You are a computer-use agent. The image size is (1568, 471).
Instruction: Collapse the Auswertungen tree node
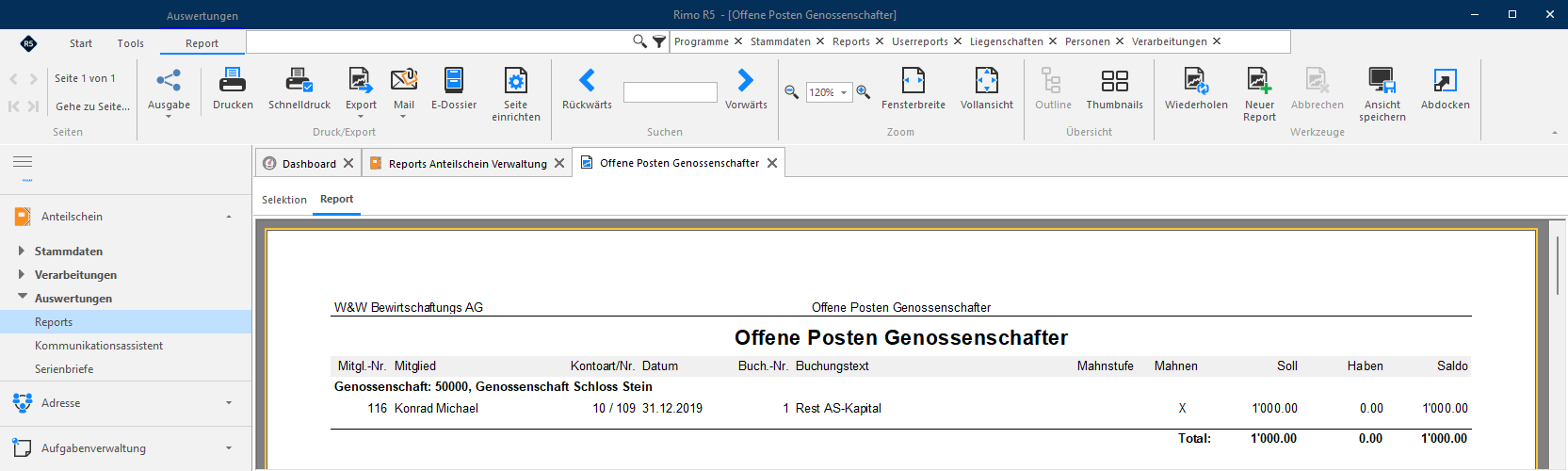tap(22, 297)
